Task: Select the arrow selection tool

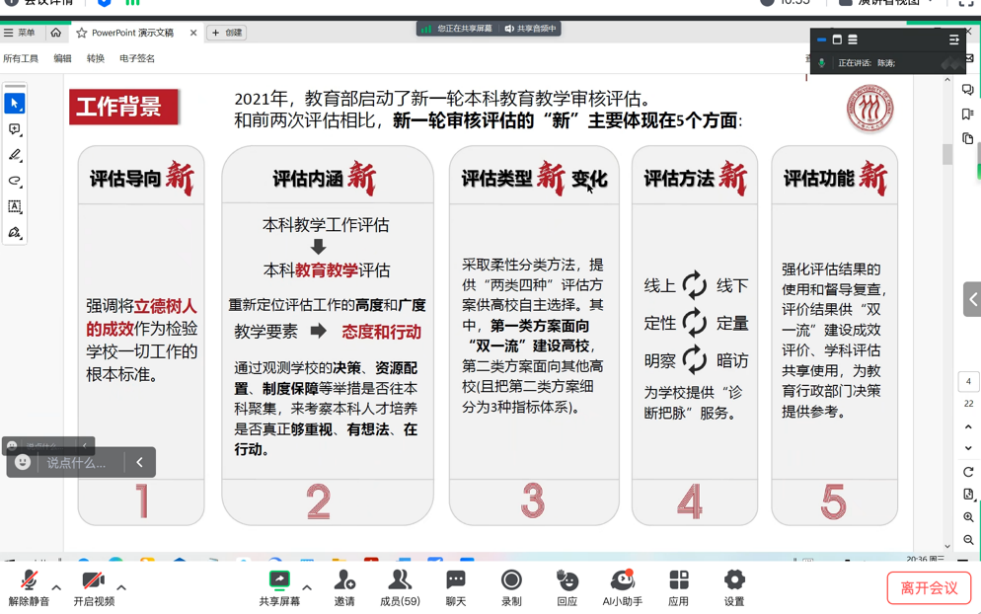Action: pos(14,104)
